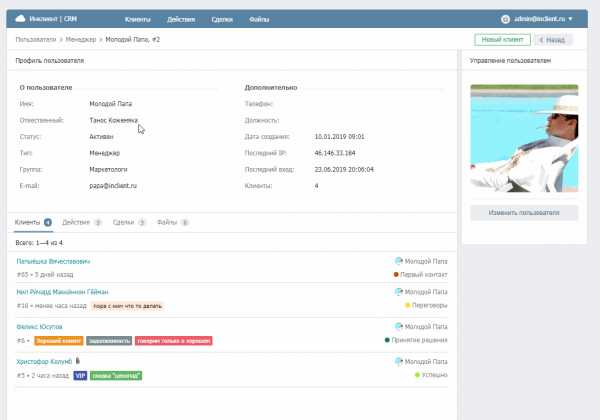Click the user profile photo
The height and width of the screenshot is (420, 600).
click(x=524, y=138)
